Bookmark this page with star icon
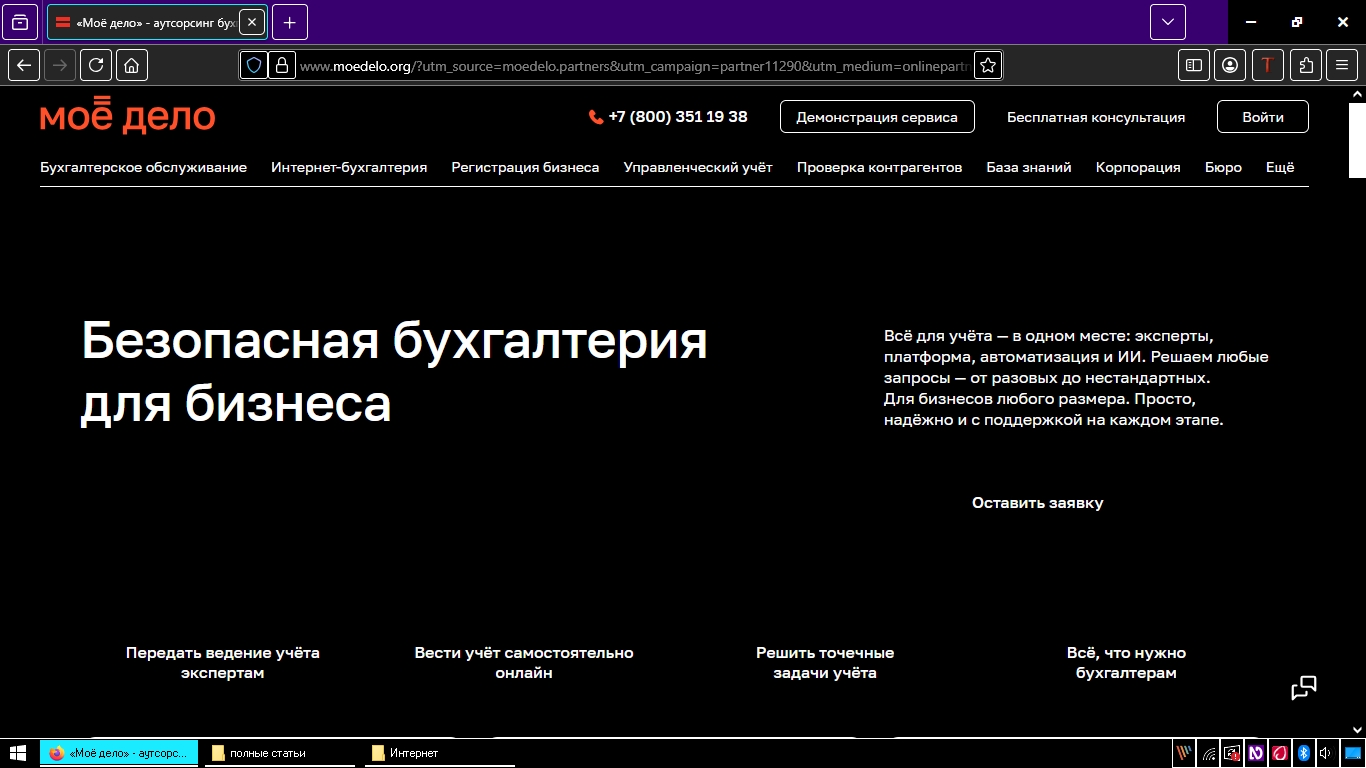This screenshot has height=768, width=1366. (x=988, y=65)
